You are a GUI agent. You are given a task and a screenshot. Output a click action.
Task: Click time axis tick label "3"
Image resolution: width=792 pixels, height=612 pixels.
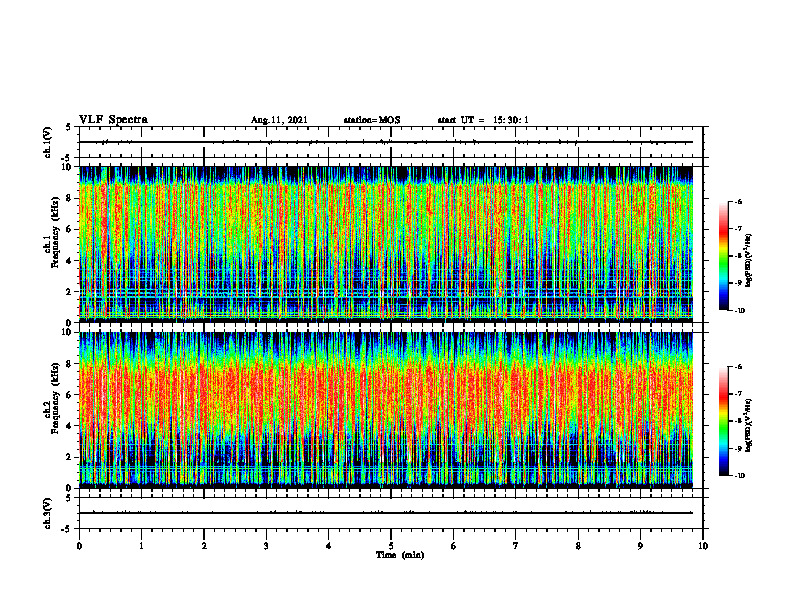[x=266, y=546]
